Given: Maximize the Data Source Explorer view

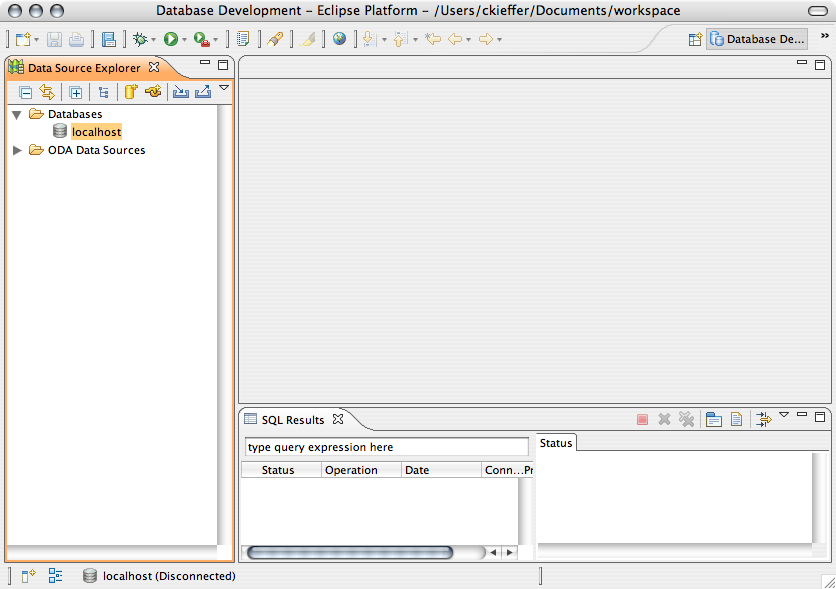Looking at the screenshot, I should tap(223, 65).
